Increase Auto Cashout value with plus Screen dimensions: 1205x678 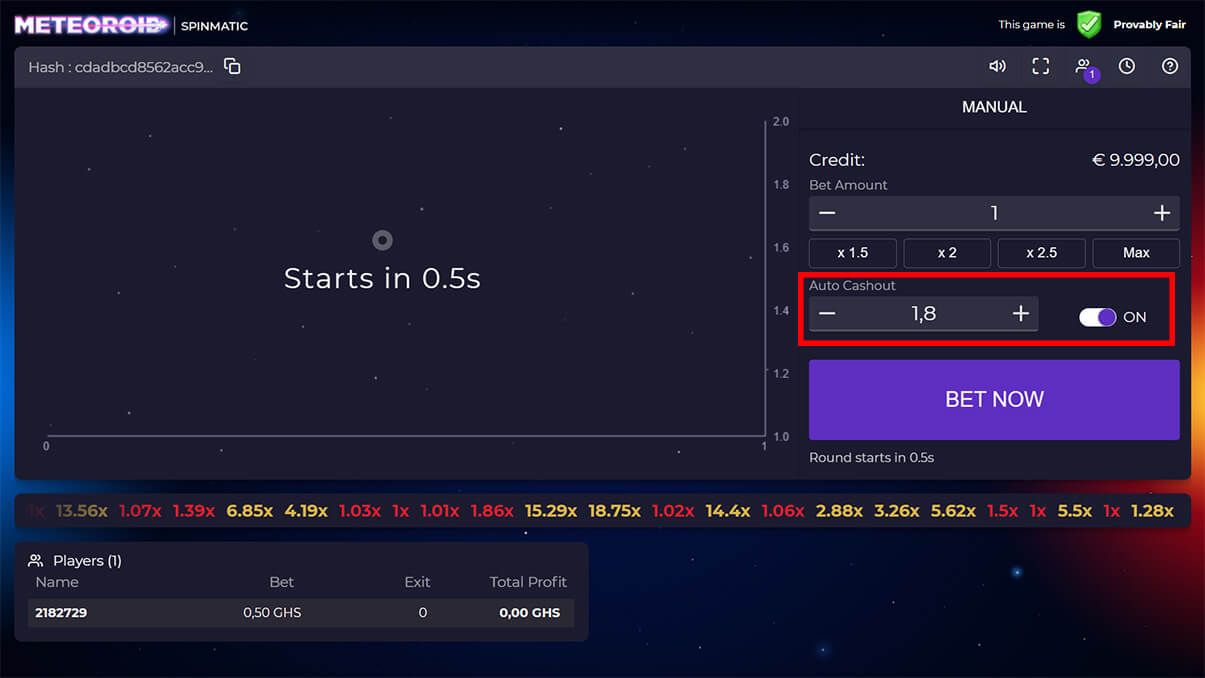[x=1020, y=314]
